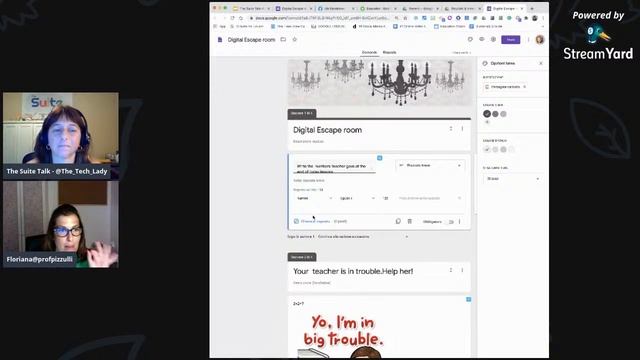Select the light gray theme color

tap(503, 114)
